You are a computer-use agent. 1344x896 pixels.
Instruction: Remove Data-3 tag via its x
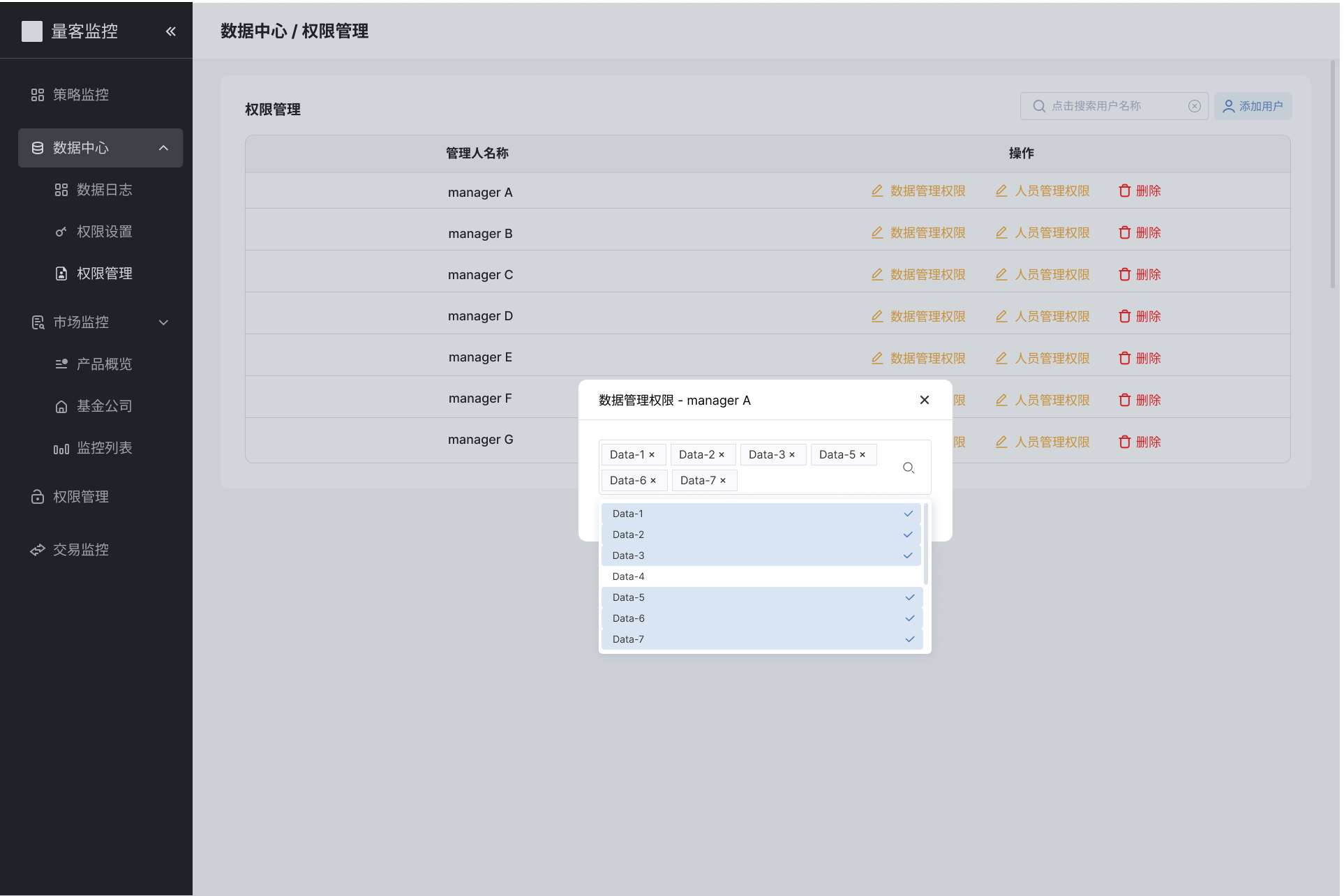(792, 455)
